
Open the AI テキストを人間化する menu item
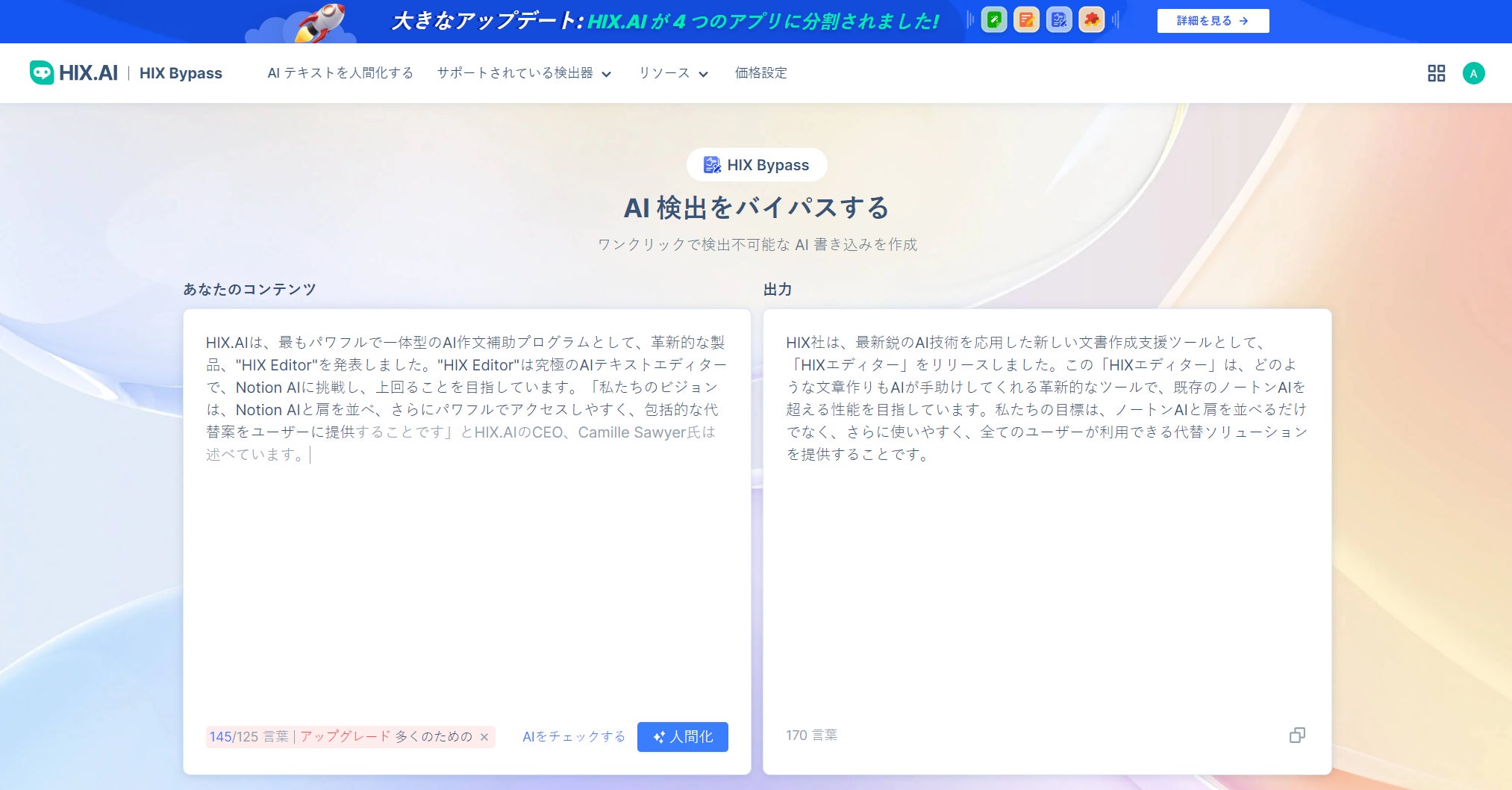point(340,72)
